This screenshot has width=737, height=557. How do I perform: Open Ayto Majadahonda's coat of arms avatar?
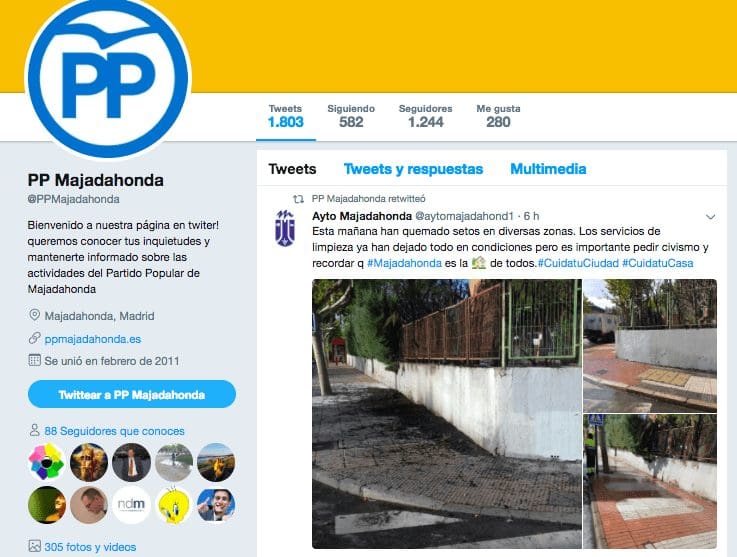[x=285, y=228]
